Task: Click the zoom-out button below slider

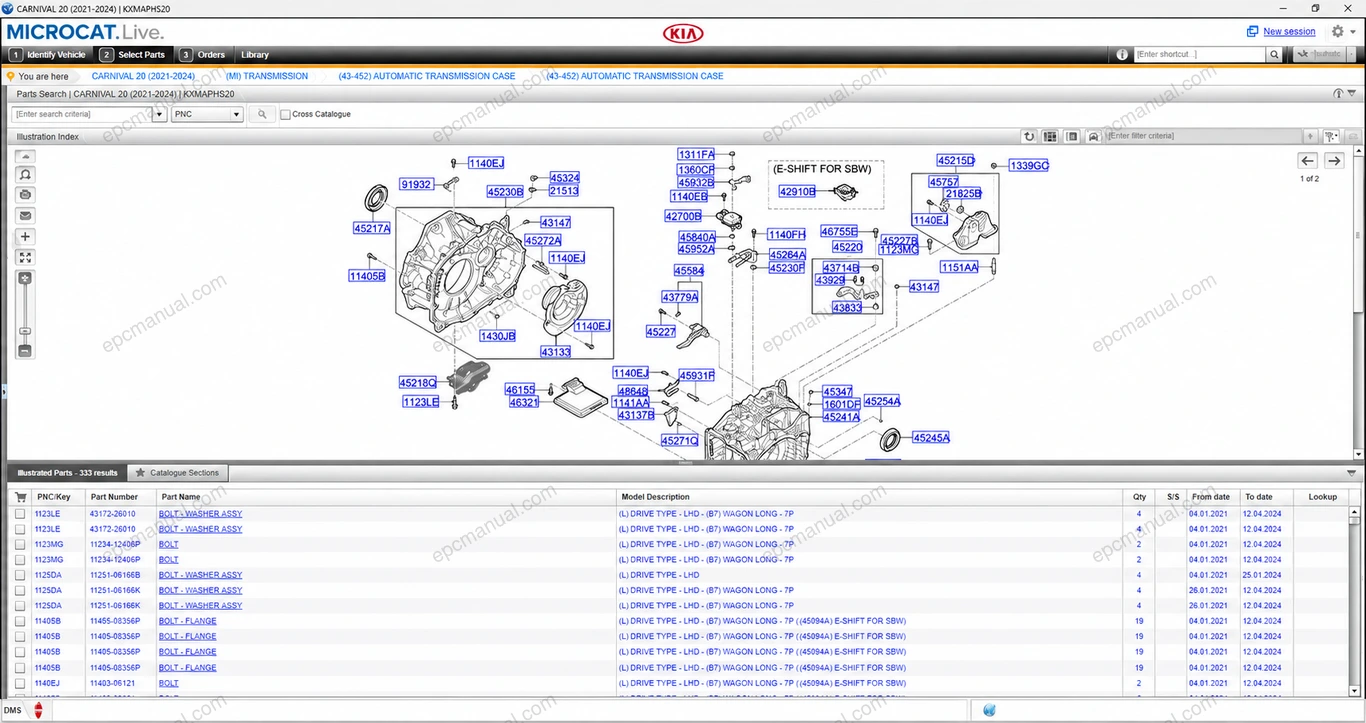Action: tap(26, 351)
